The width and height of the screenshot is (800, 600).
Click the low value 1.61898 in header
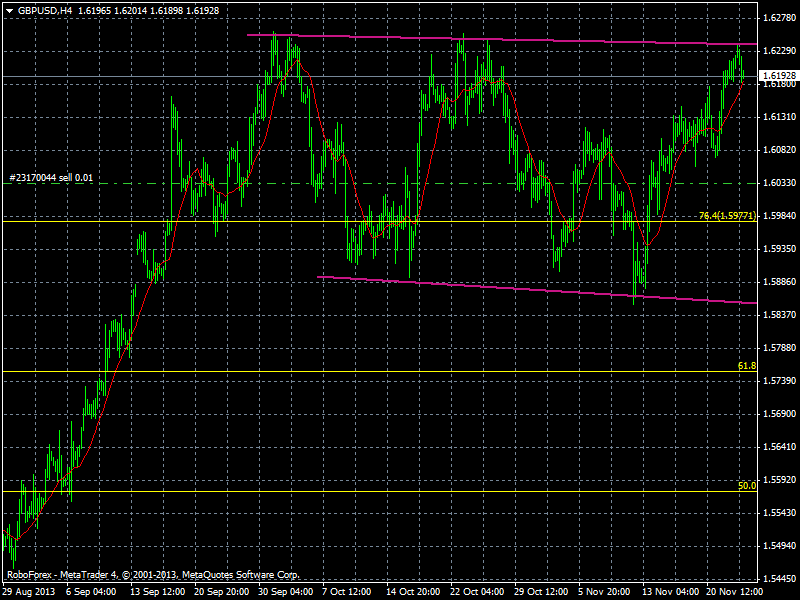166,10
